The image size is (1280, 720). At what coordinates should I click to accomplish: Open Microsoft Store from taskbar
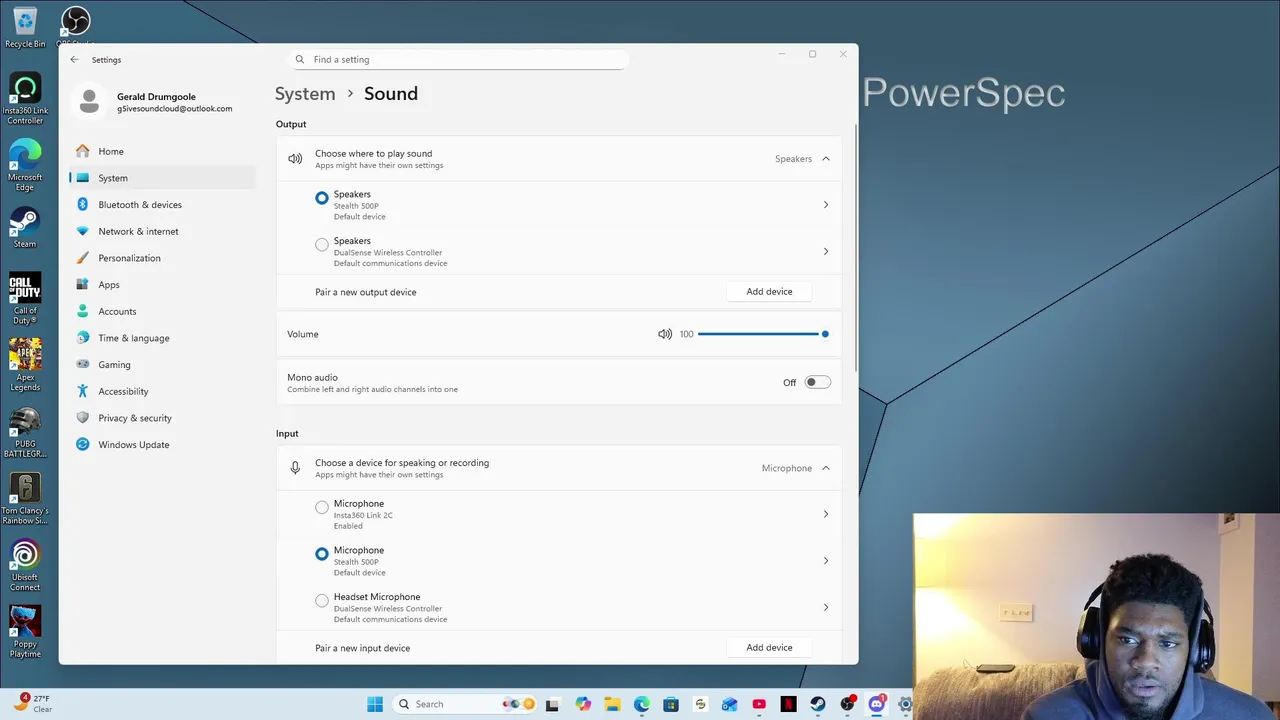coord(671,704)
